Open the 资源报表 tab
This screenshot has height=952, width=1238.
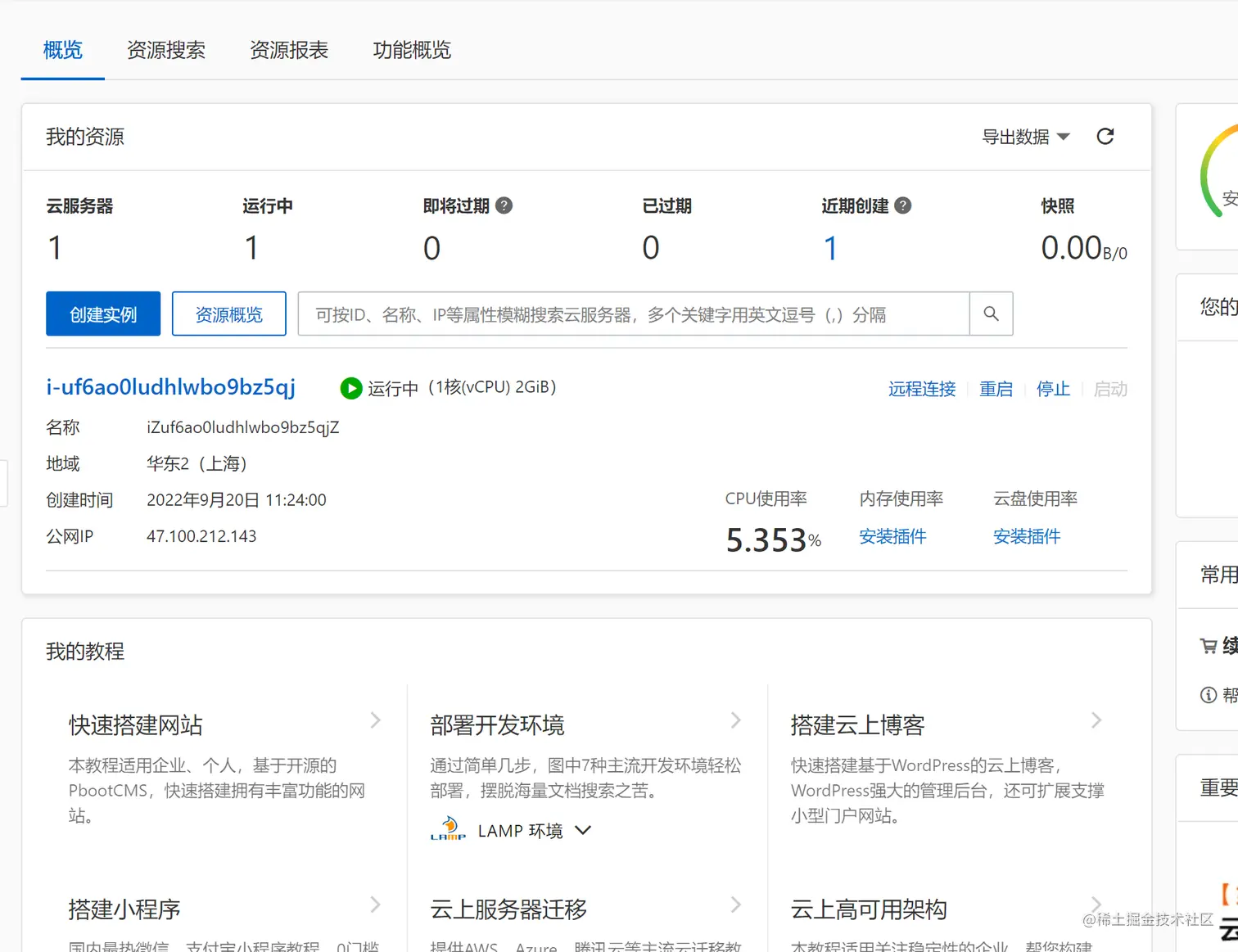tap(289, 50)
